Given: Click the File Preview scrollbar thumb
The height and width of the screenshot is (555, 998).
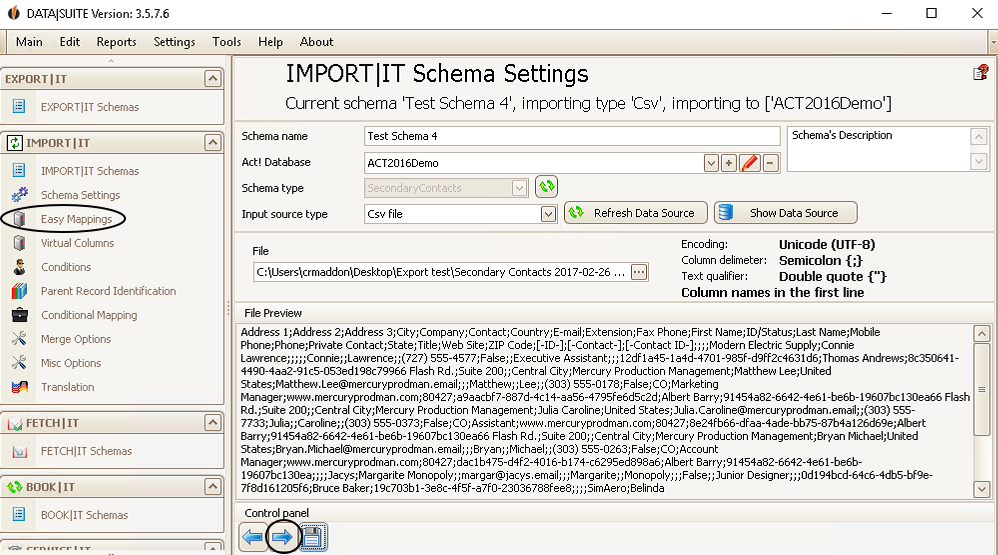Looking at the screenshot, I should coord(981,389).
